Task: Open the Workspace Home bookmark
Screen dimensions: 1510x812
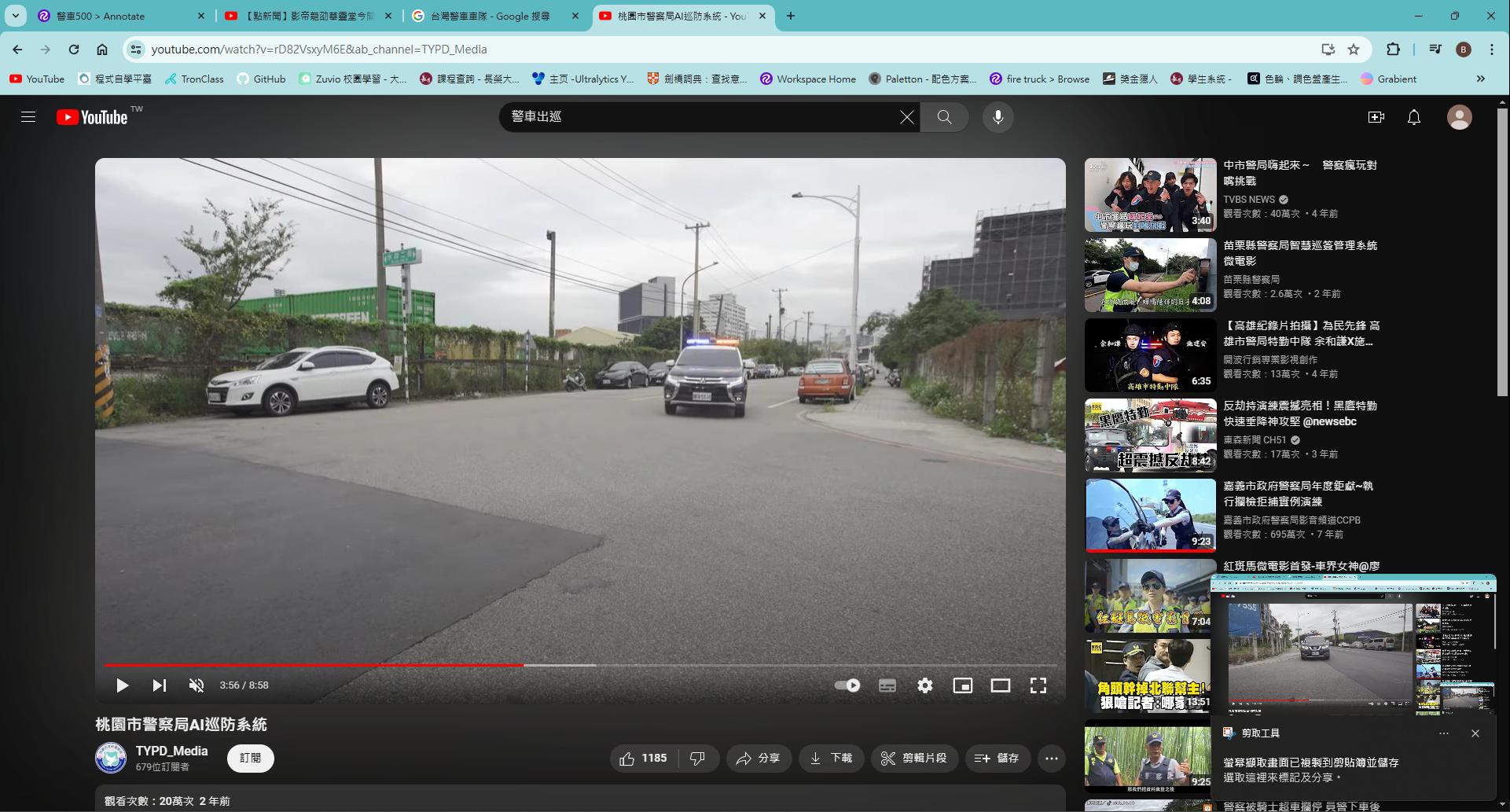Action: click(x=808, y=79)
